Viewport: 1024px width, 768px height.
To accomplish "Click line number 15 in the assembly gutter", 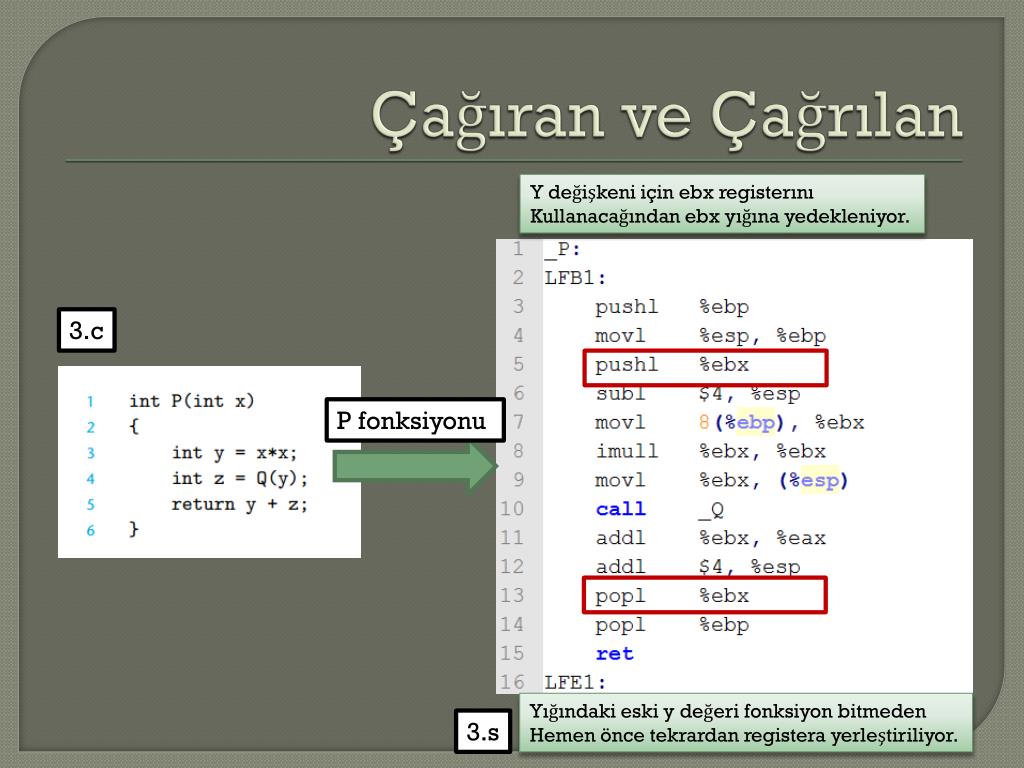I will coord(512,654).
